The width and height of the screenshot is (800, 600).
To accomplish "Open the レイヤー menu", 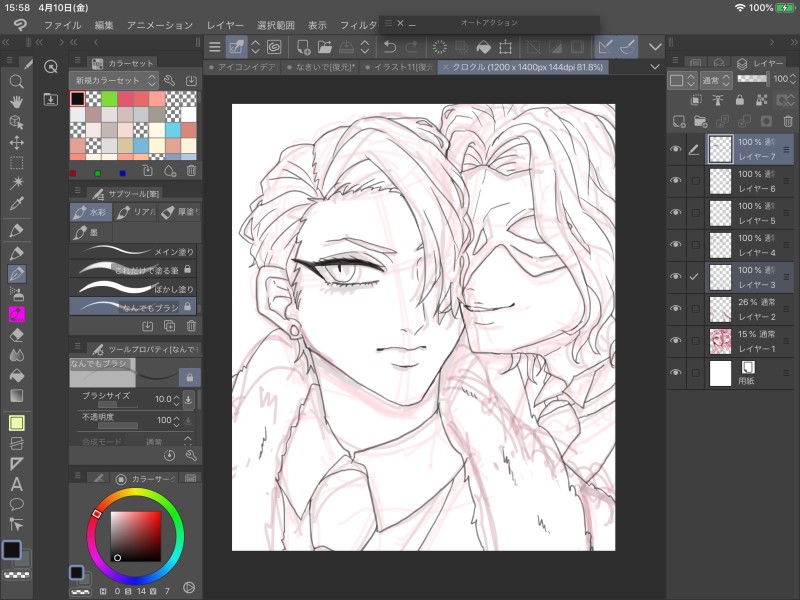I will [225, 25].
